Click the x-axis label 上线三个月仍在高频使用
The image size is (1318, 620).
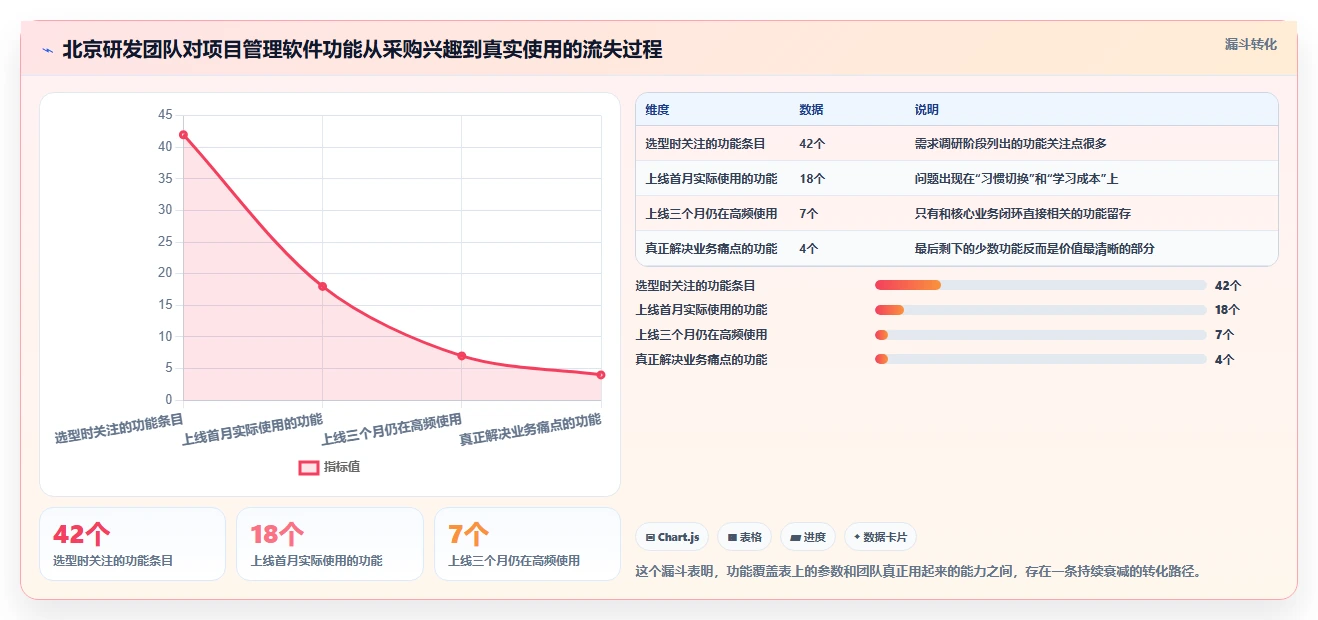[x=392, y=429]
